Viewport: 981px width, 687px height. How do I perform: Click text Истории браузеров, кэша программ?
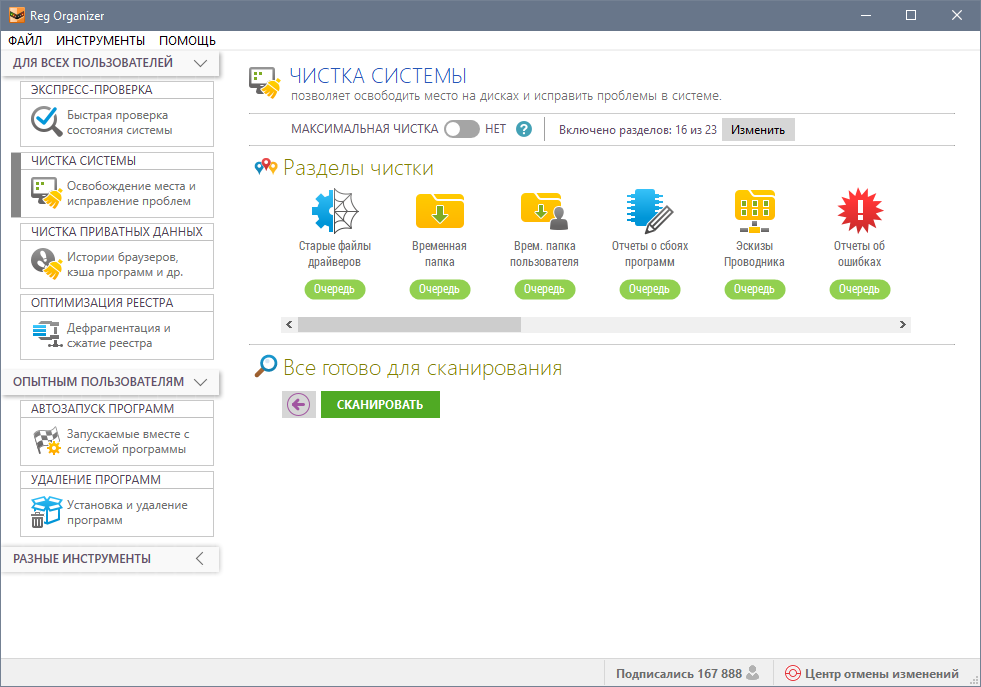click(x=125, y=265)
